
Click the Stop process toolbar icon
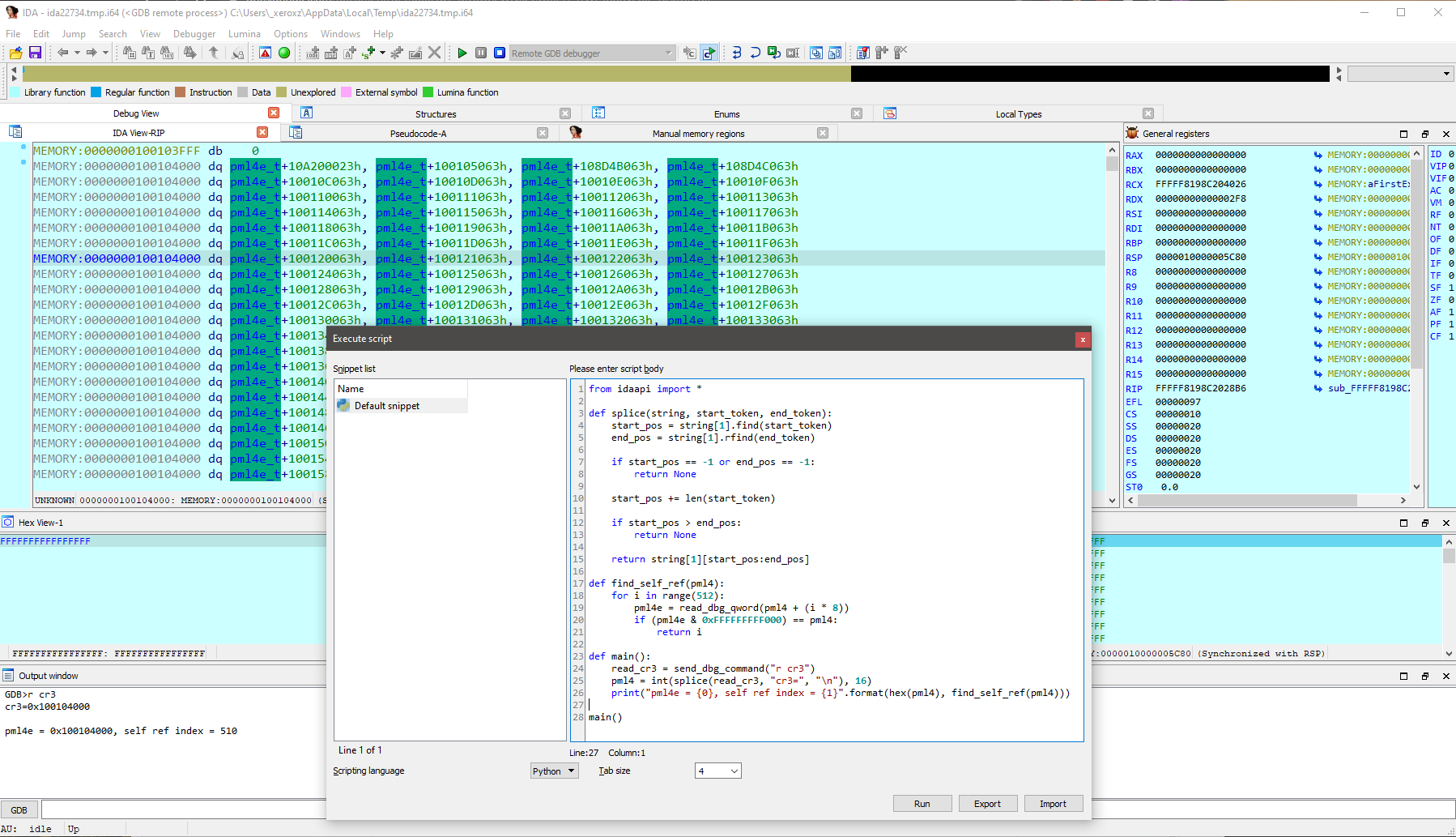click(500, 53)
